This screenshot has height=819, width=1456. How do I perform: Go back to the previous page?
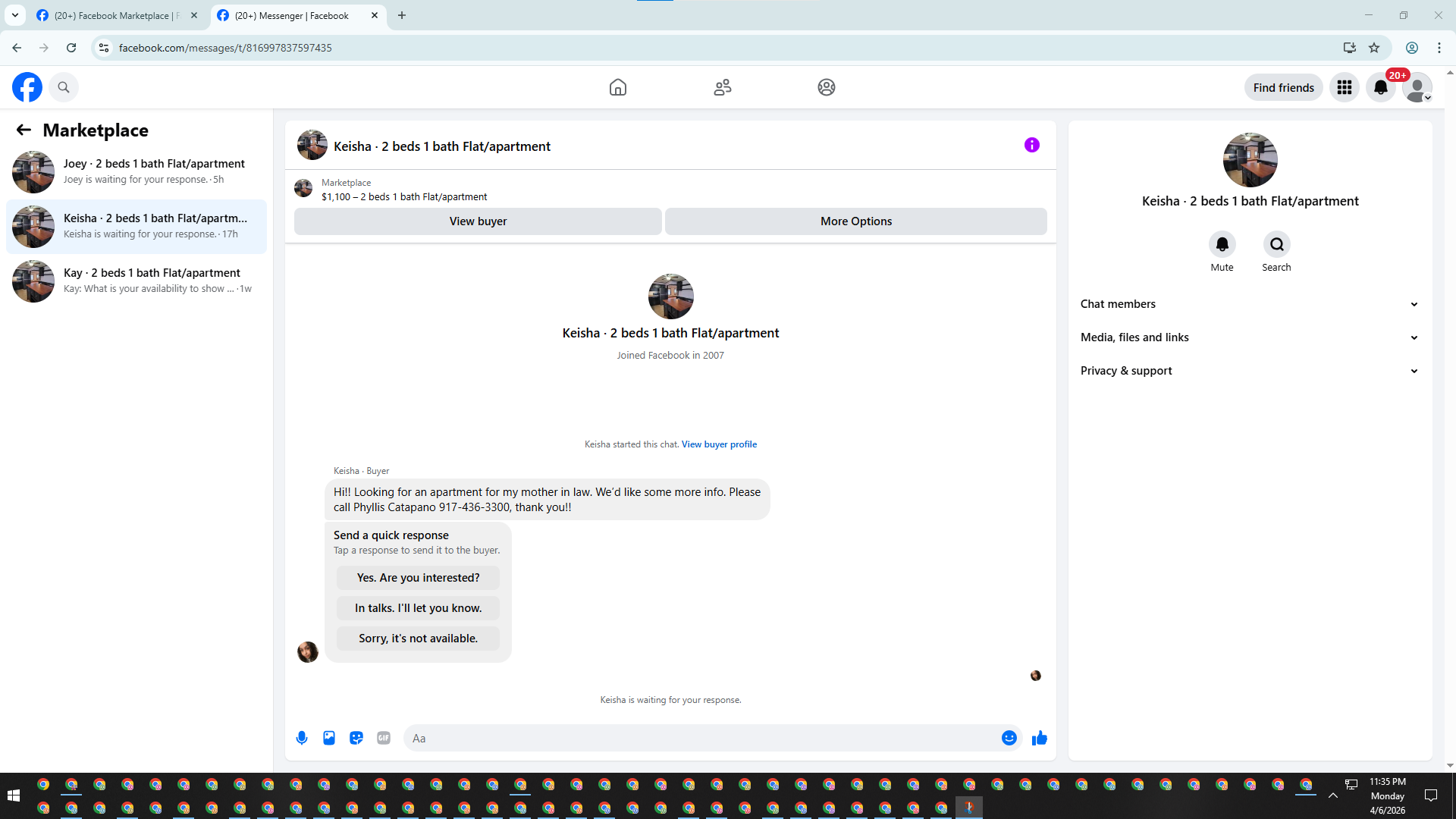point(17,48)
